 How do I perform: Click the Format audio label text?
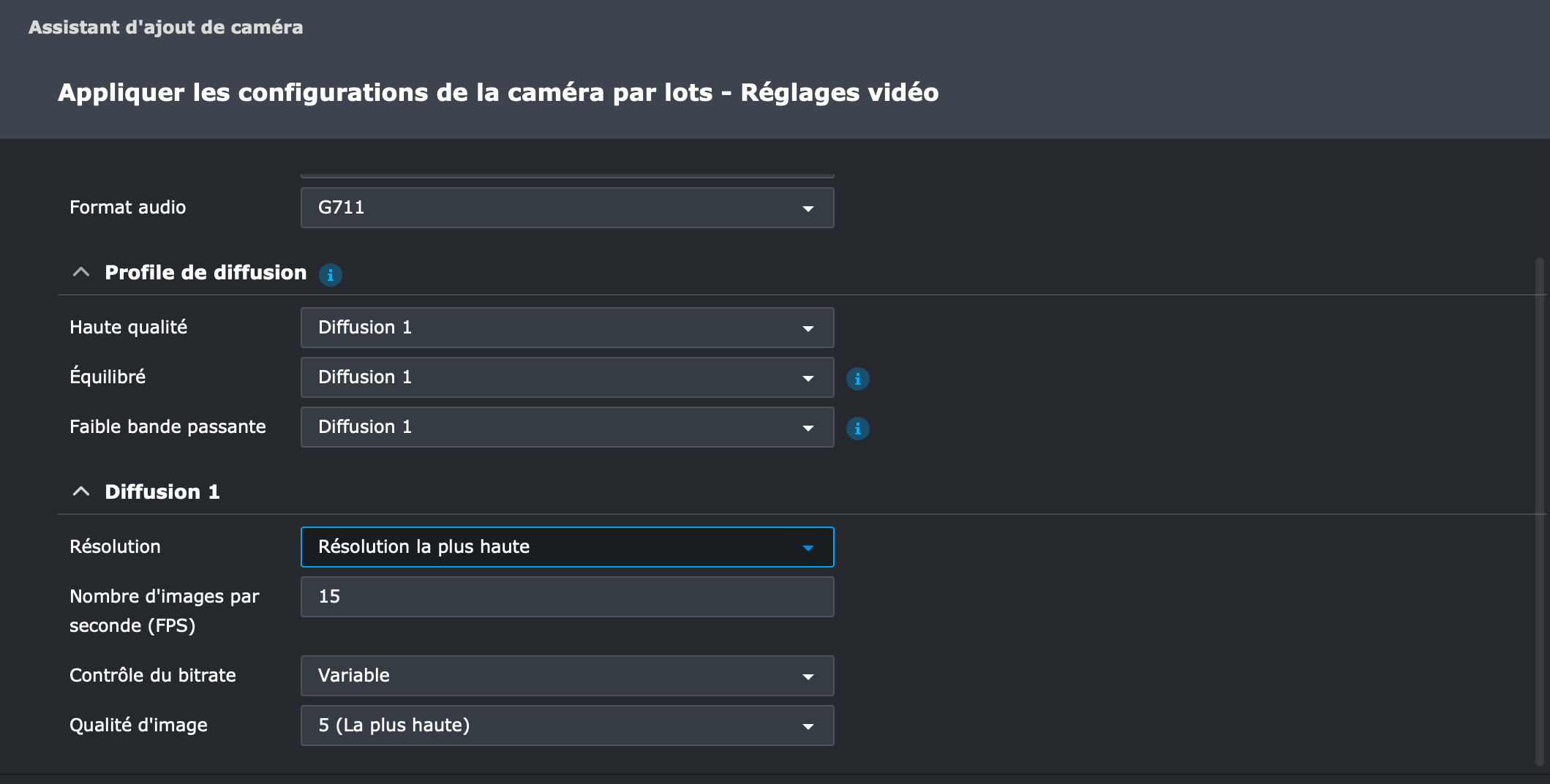coord(127,208)
